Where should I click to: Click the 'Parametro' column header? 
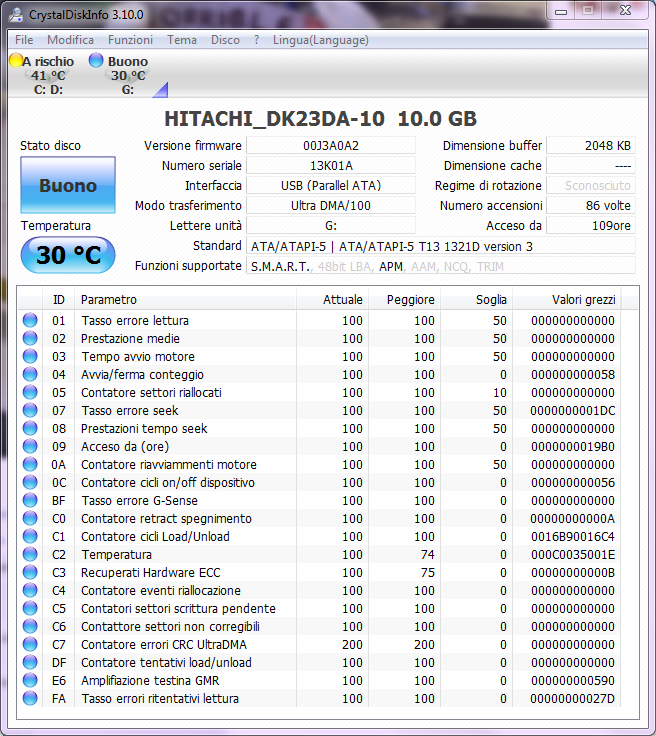109,300
